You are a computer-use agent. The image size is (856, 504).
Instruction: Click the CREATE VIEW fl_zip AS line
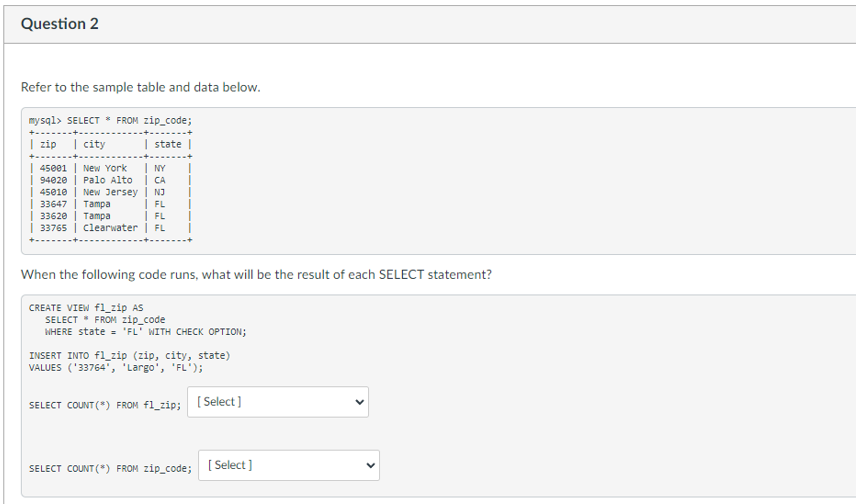[86, 308]
